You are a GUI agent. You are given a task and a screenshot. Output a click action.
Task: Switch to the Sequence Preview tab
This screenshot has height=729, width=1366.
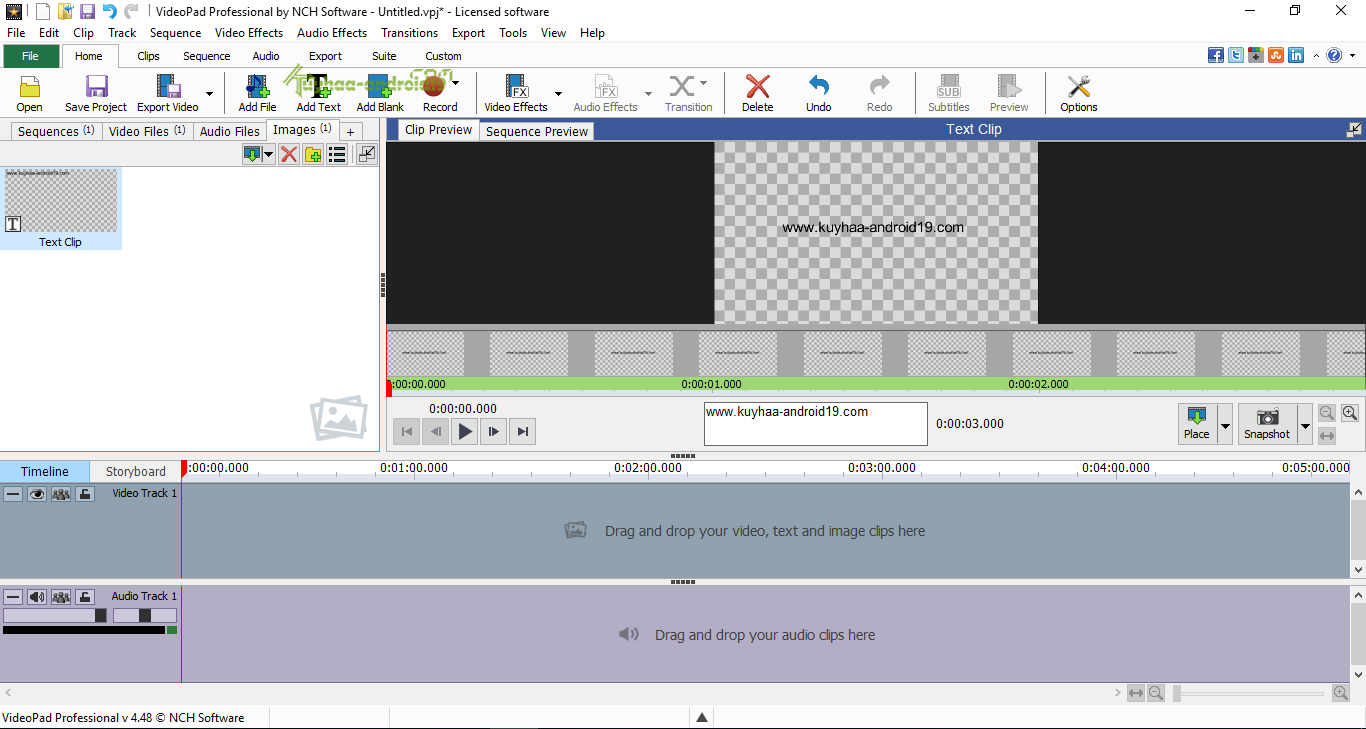pyautogui.click(x=536, y=129)
